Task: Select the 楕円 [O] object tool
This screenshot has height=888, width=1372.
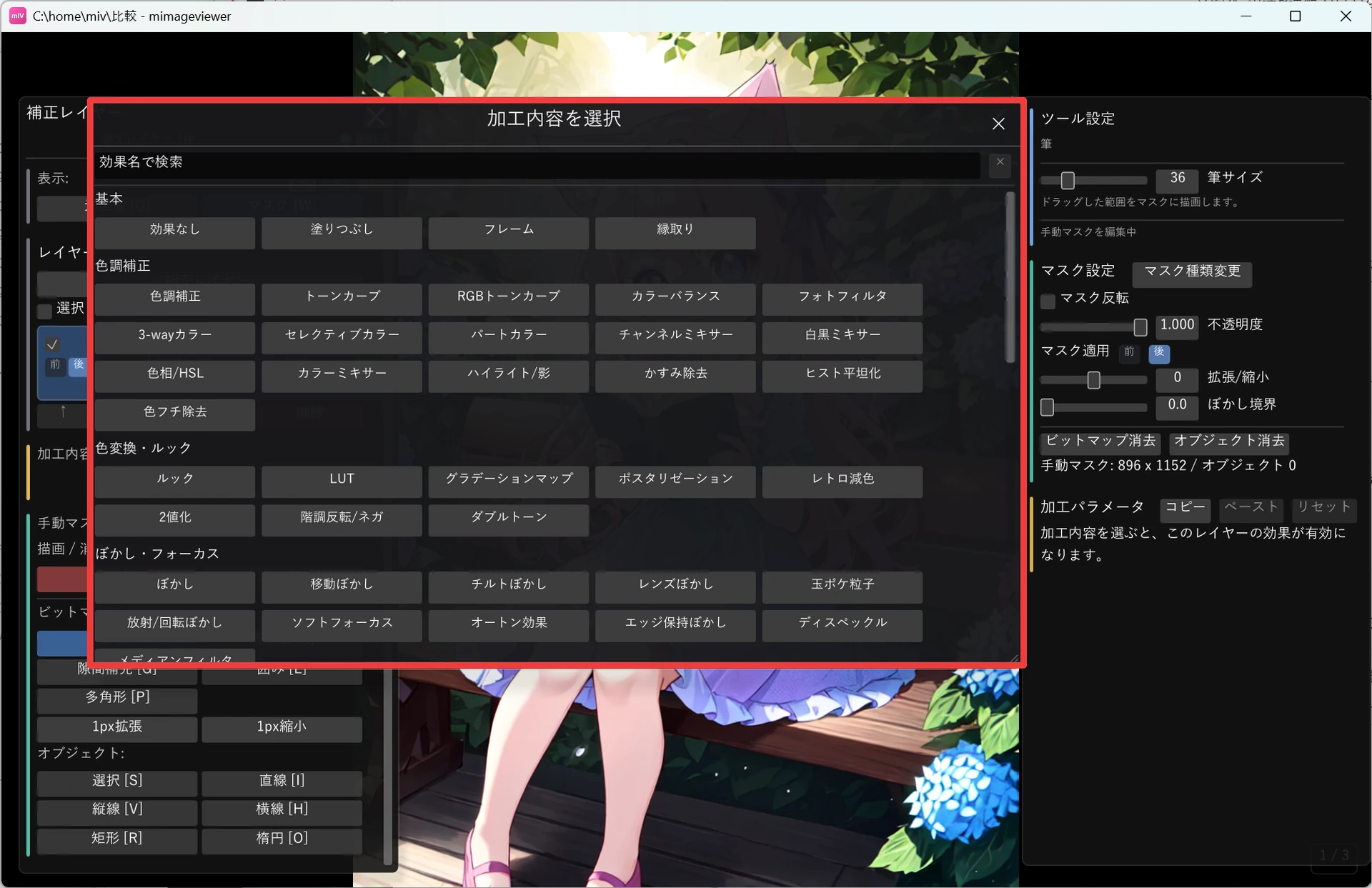Action: [282, 839]
